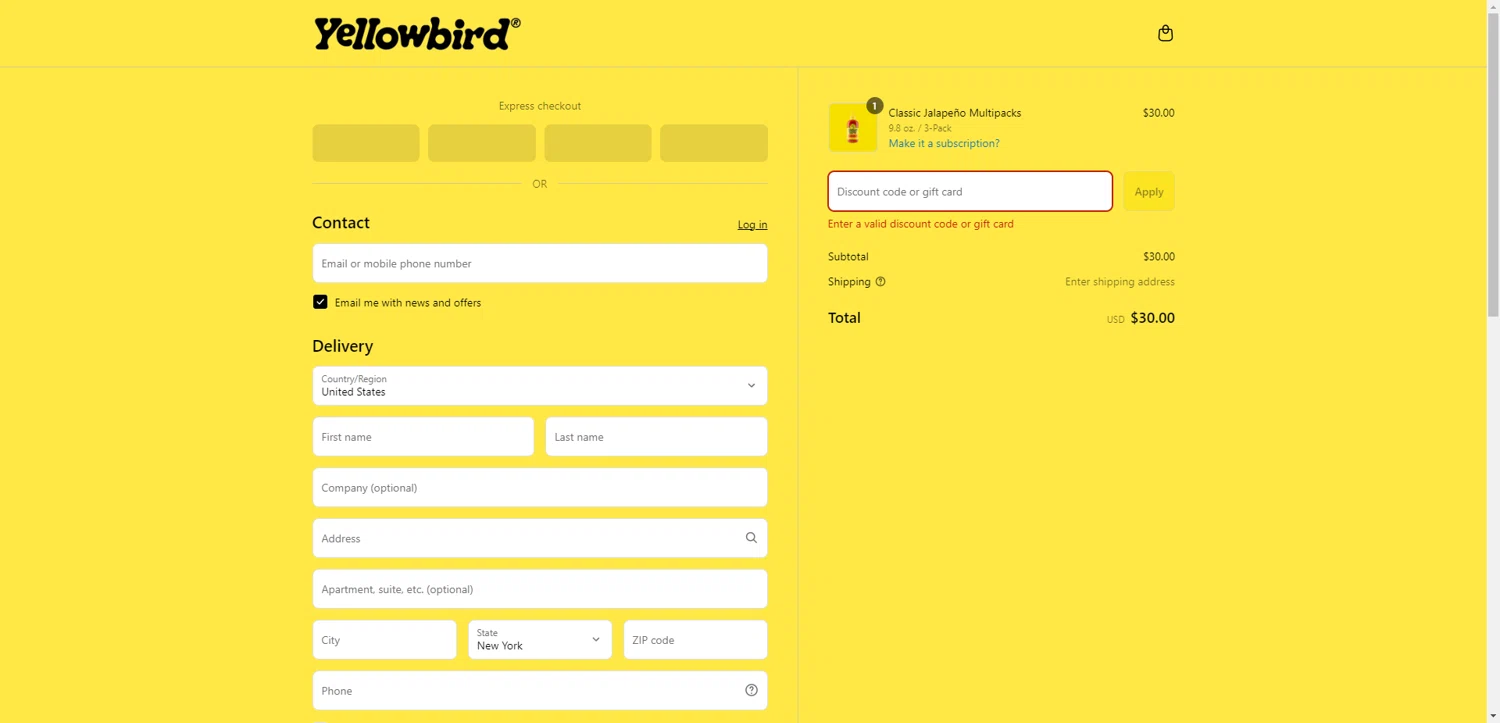
Task: Click the Enter shipping address text
Action: pyautogui.click(x=1120, y=282)
